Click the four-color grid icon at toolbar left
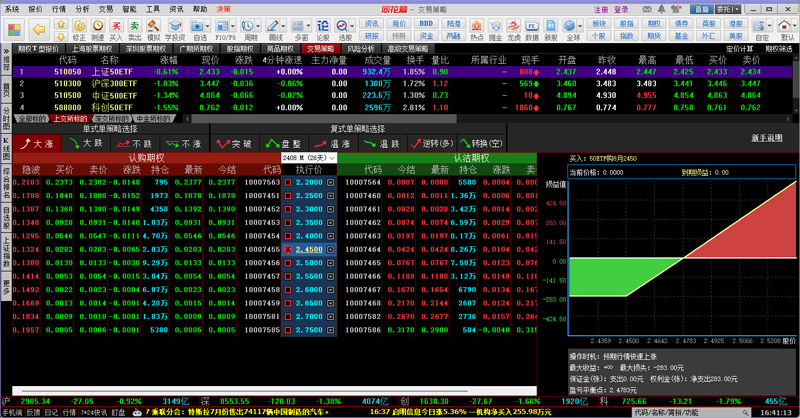 [14, 30]
